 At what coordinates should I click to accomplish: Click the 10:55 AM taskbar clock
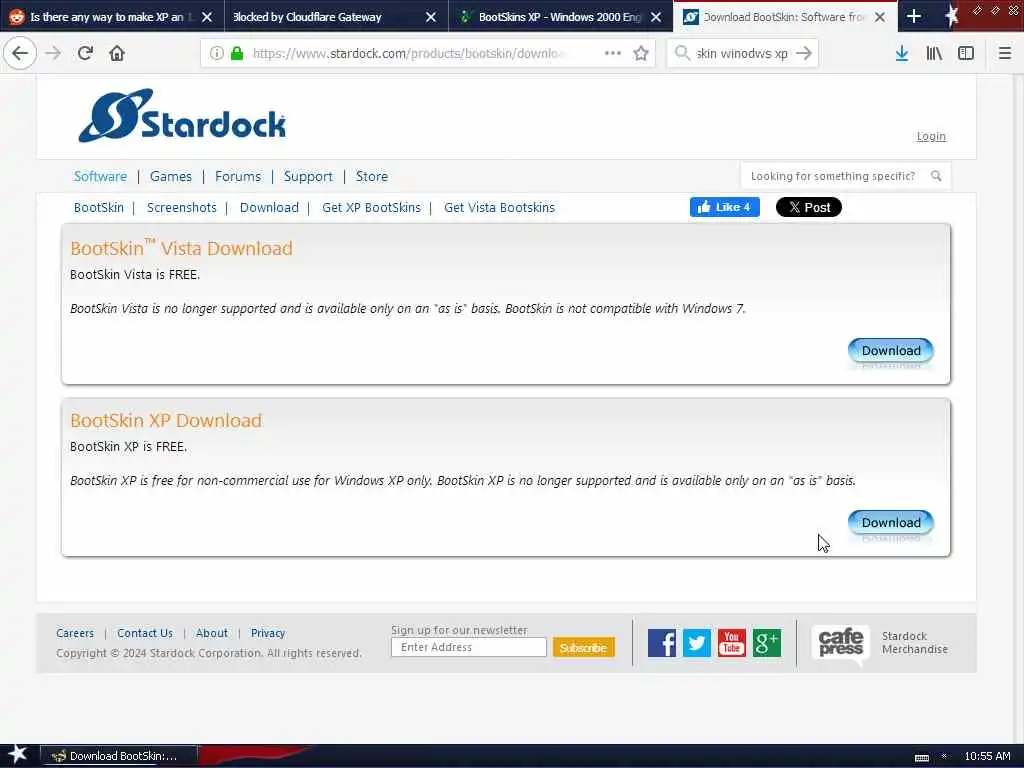pyautogui.click(x=987, y=756)
